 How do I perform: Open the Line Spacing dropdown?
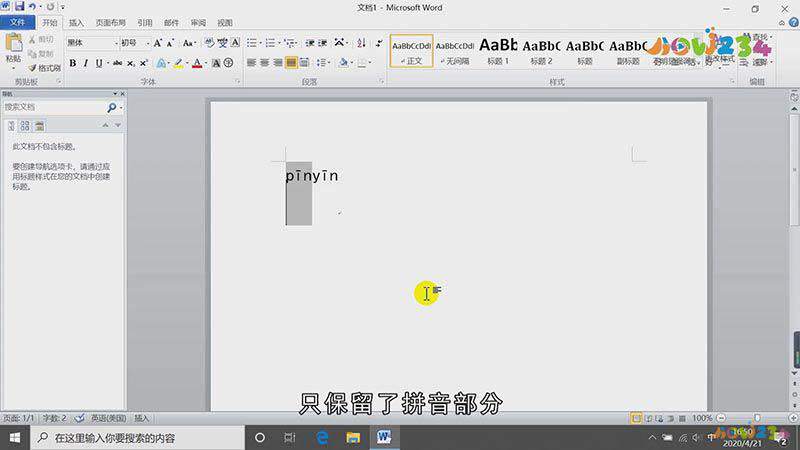pyautogui.click(x=322, y=63)
